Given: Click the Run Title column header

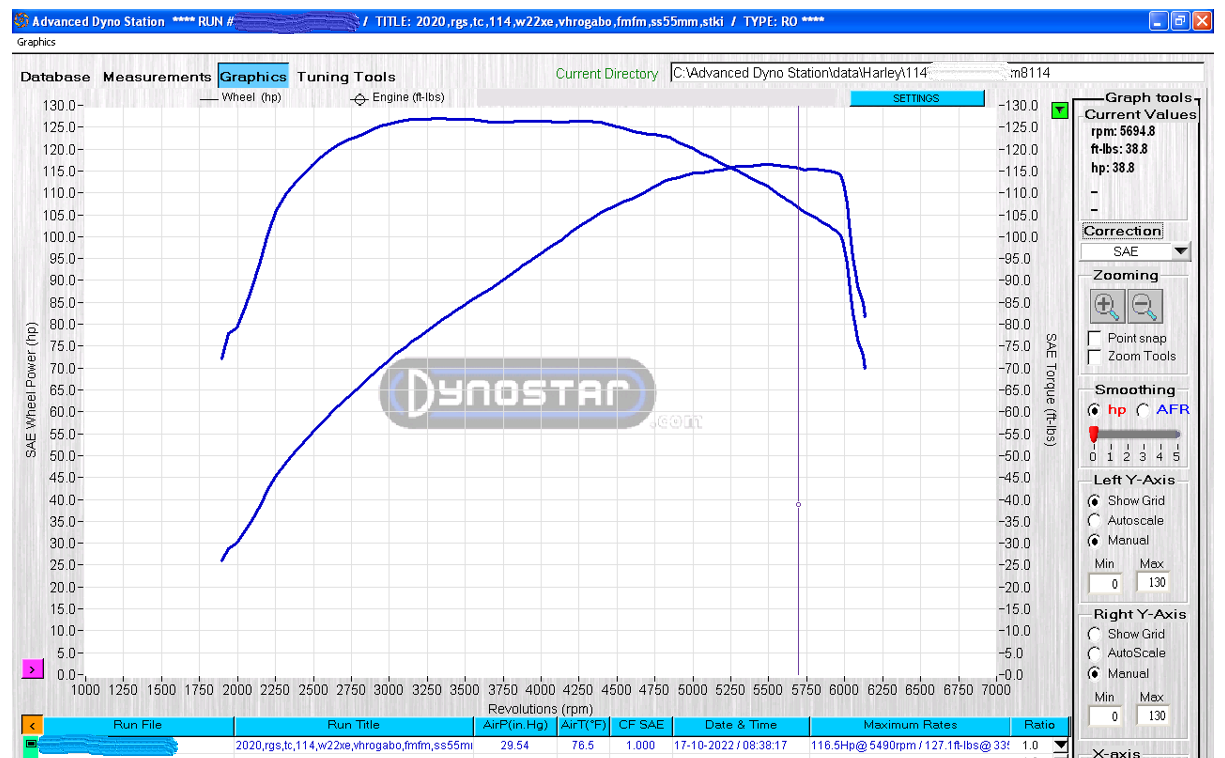Looking at the screenshot, I should [x=353, y=725].
